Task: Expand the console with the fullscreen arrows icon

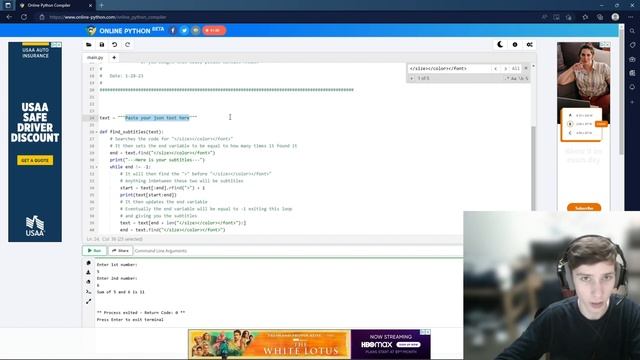Action: (x=89, y=301)
